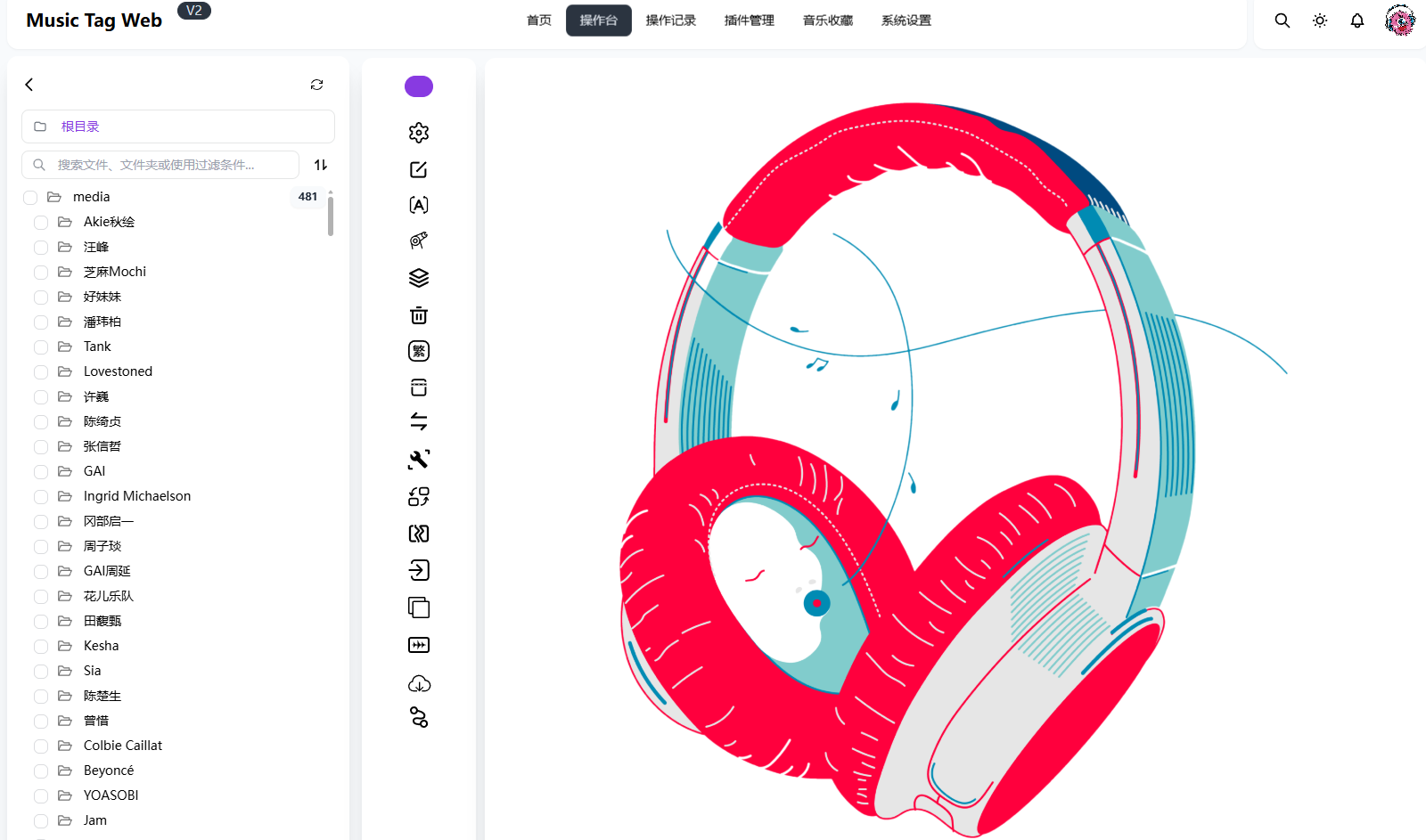Click the Music Tag Web logo title

click(94, 20)
